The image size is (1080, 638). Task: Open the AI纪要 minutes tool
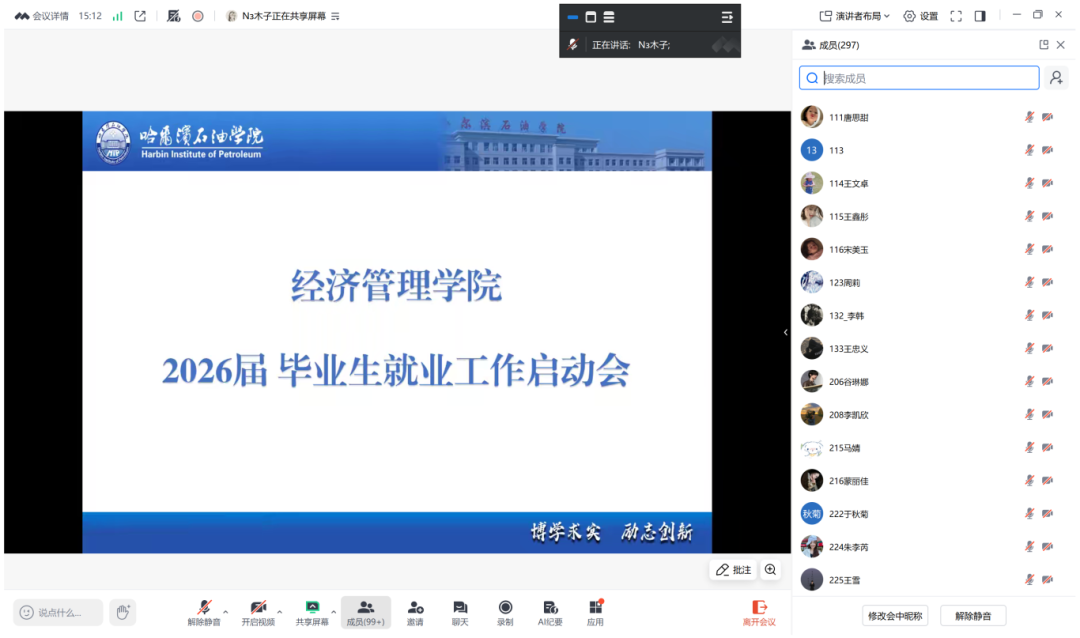point(550,612)
